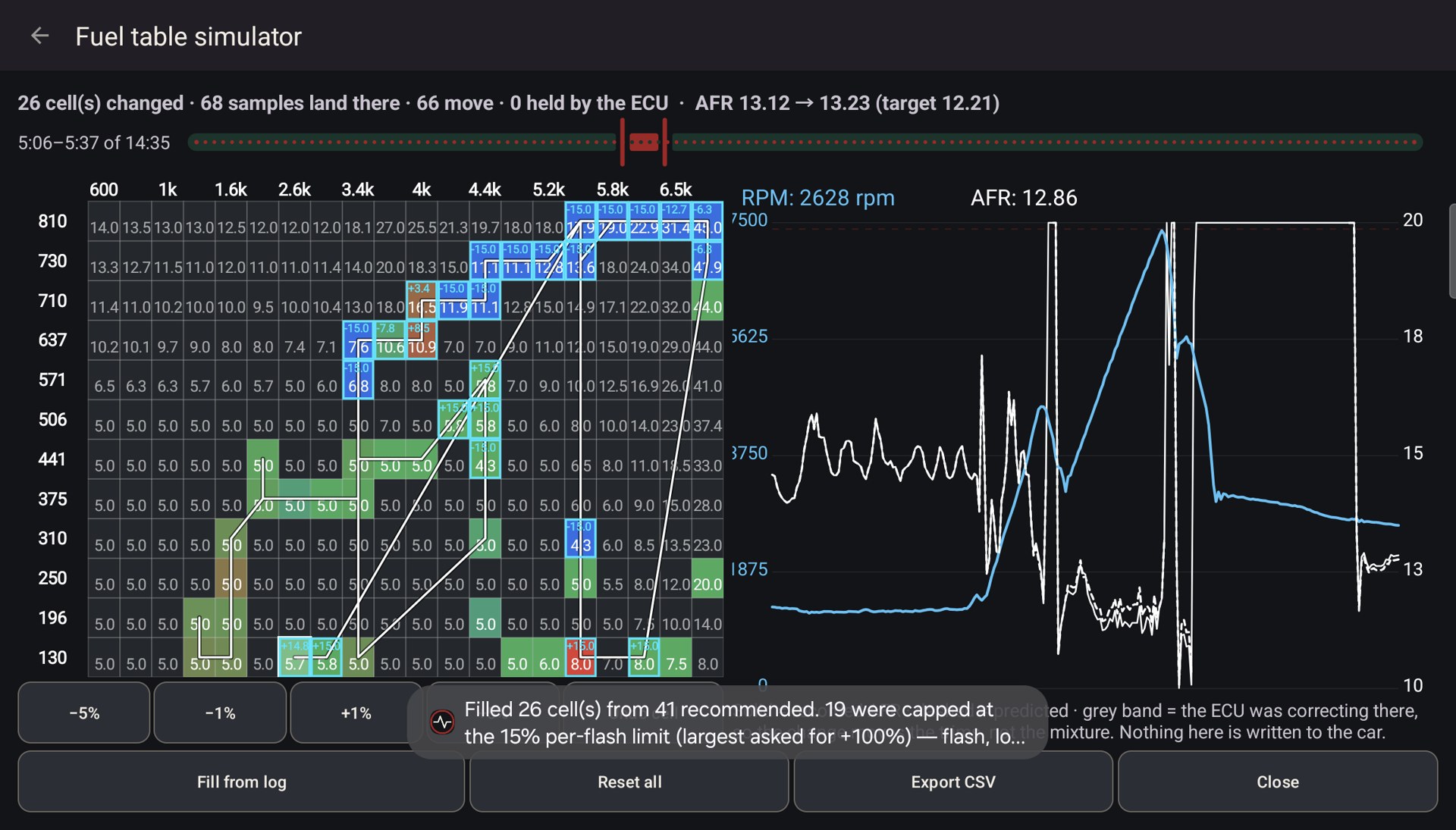The height and width of the screenshot is (830, 1456).
Task: Click the 600 RPM column header
Action: 104,189
